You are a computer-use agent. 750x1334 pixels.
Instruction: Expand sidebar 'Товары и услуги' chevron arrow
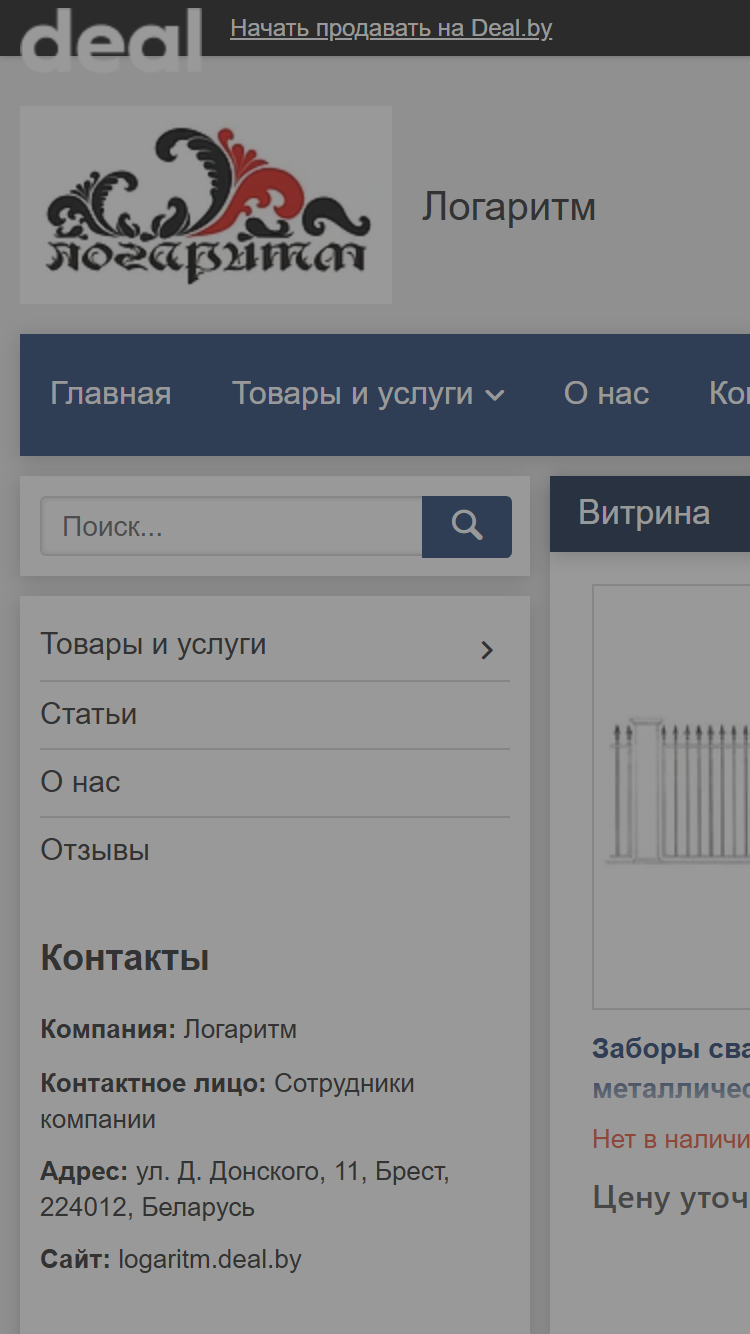pos(487,650)
